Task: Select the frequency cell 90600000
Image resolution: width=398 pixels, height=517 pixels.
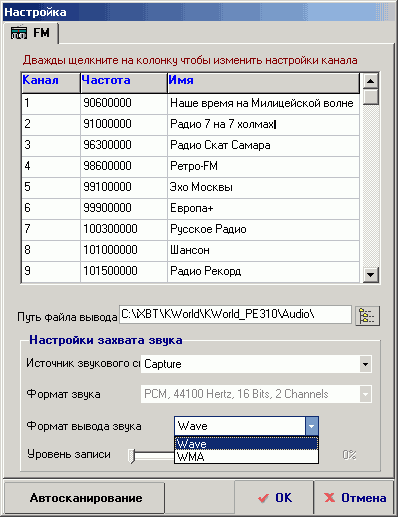Action: [124, 104]
